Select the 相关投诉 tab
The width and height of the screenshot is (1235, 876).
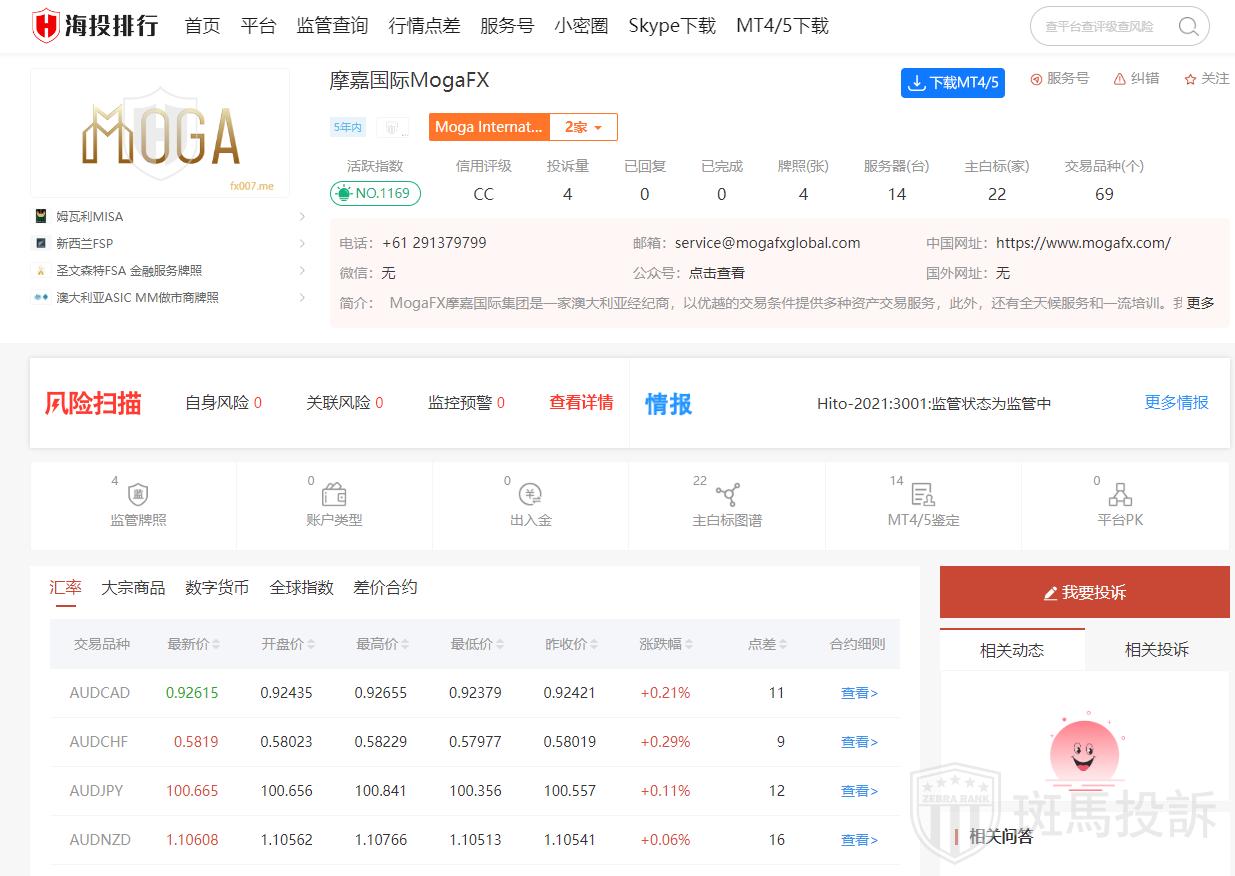pos(1156,650)
